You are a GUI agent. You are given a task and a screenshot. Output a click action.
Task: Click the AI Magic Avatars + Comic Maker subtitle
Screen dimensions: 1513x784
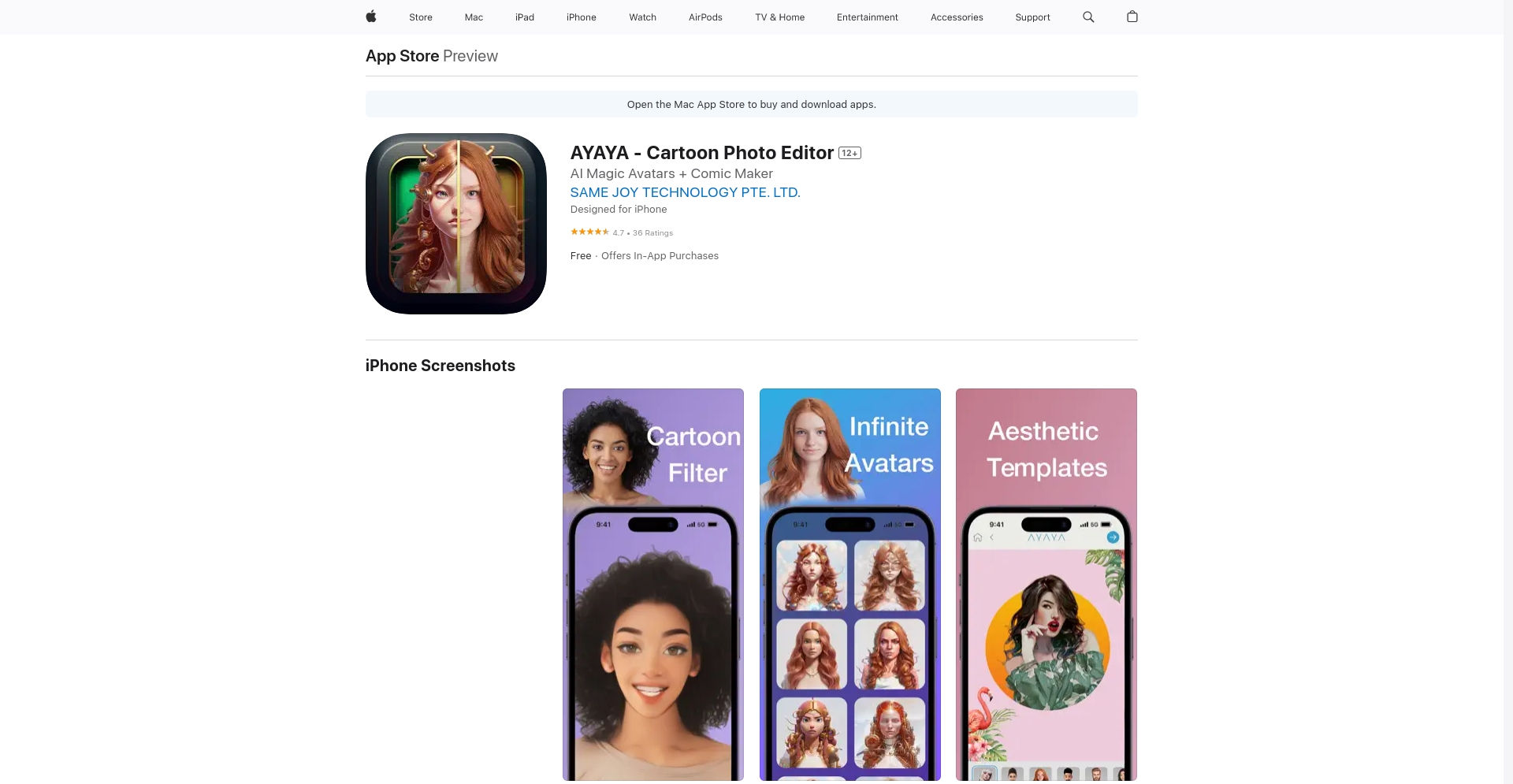click(x=671, y=173)
